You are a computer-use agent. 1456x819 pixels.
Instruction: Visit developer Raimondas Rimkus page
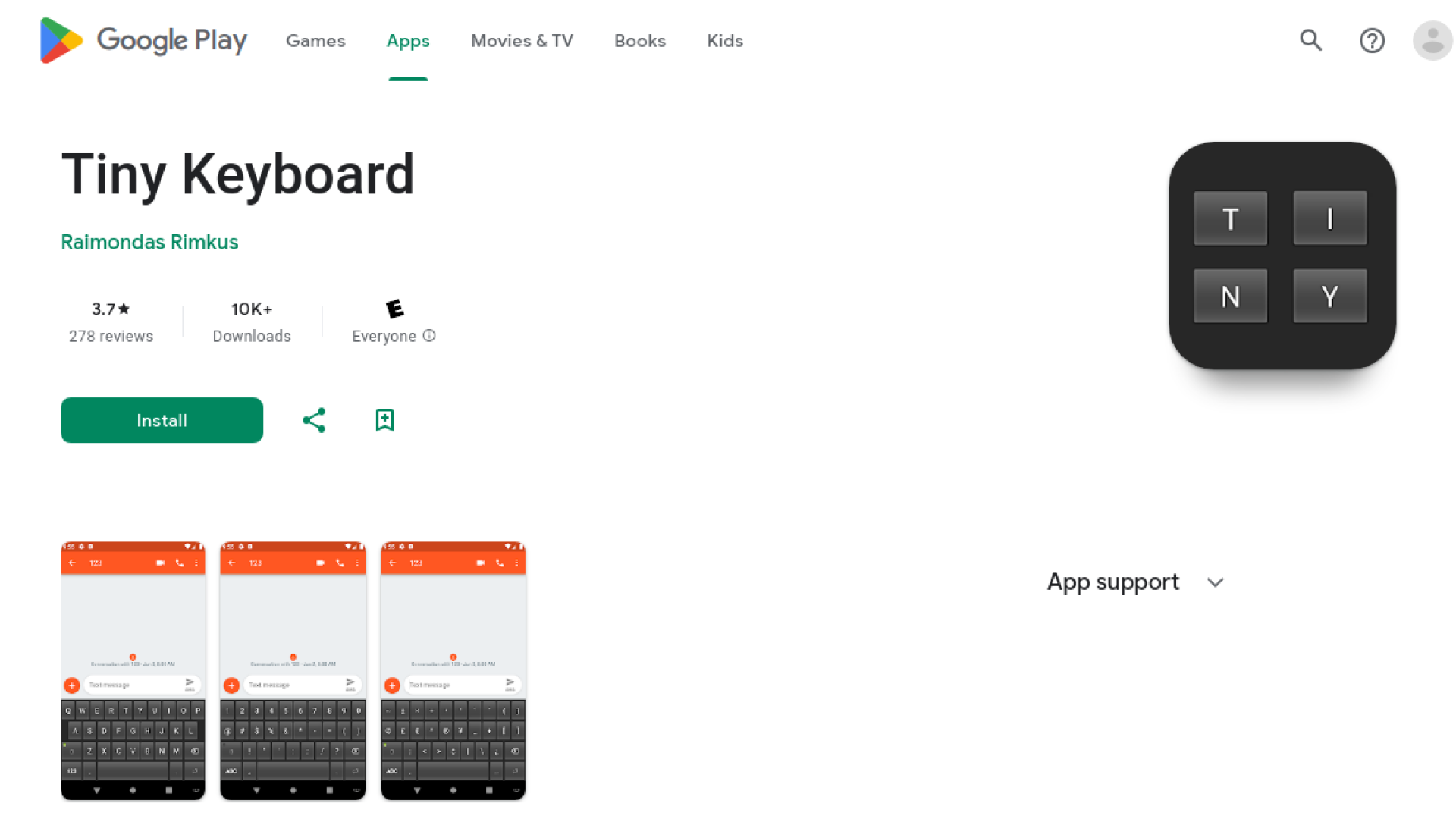(149, 243)
